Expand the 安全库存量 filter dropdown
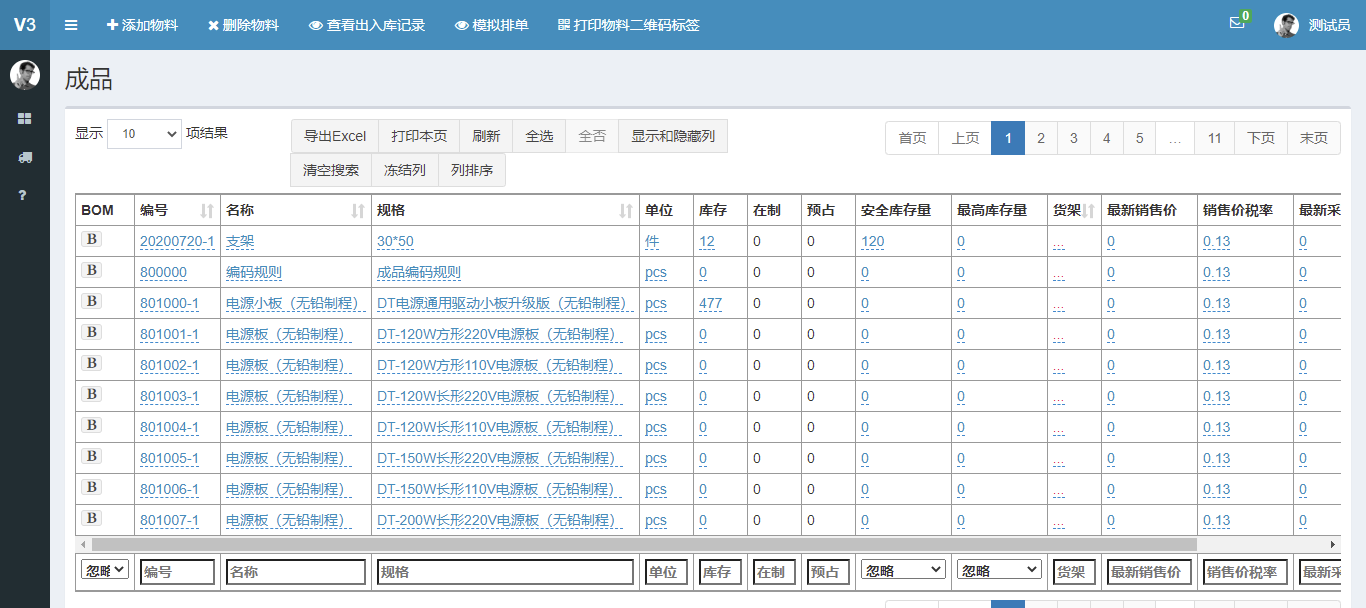1366x608 pixels. tap(902, 570)
